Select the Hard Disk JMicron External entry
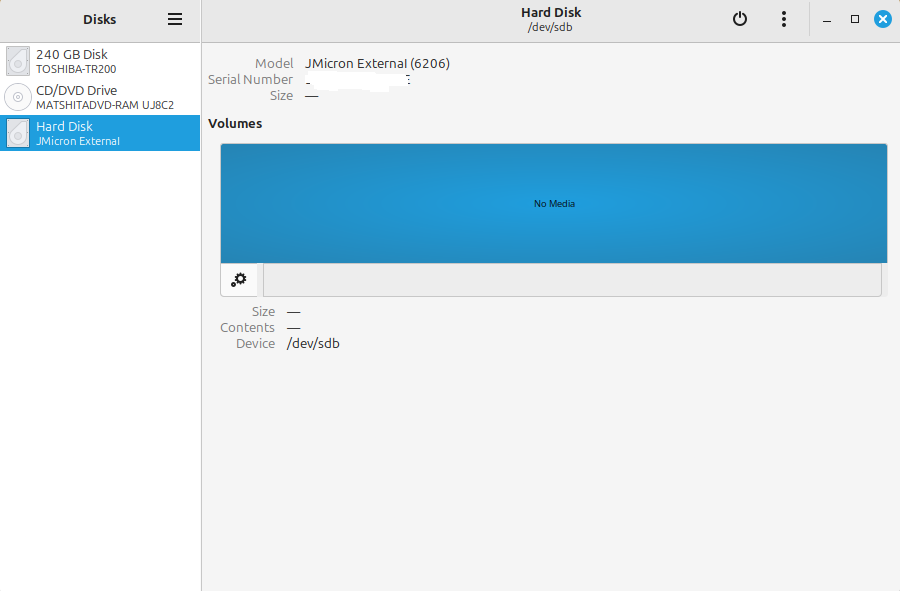The width and height of the screenshot is (900, 591). (x=100, y=133)
